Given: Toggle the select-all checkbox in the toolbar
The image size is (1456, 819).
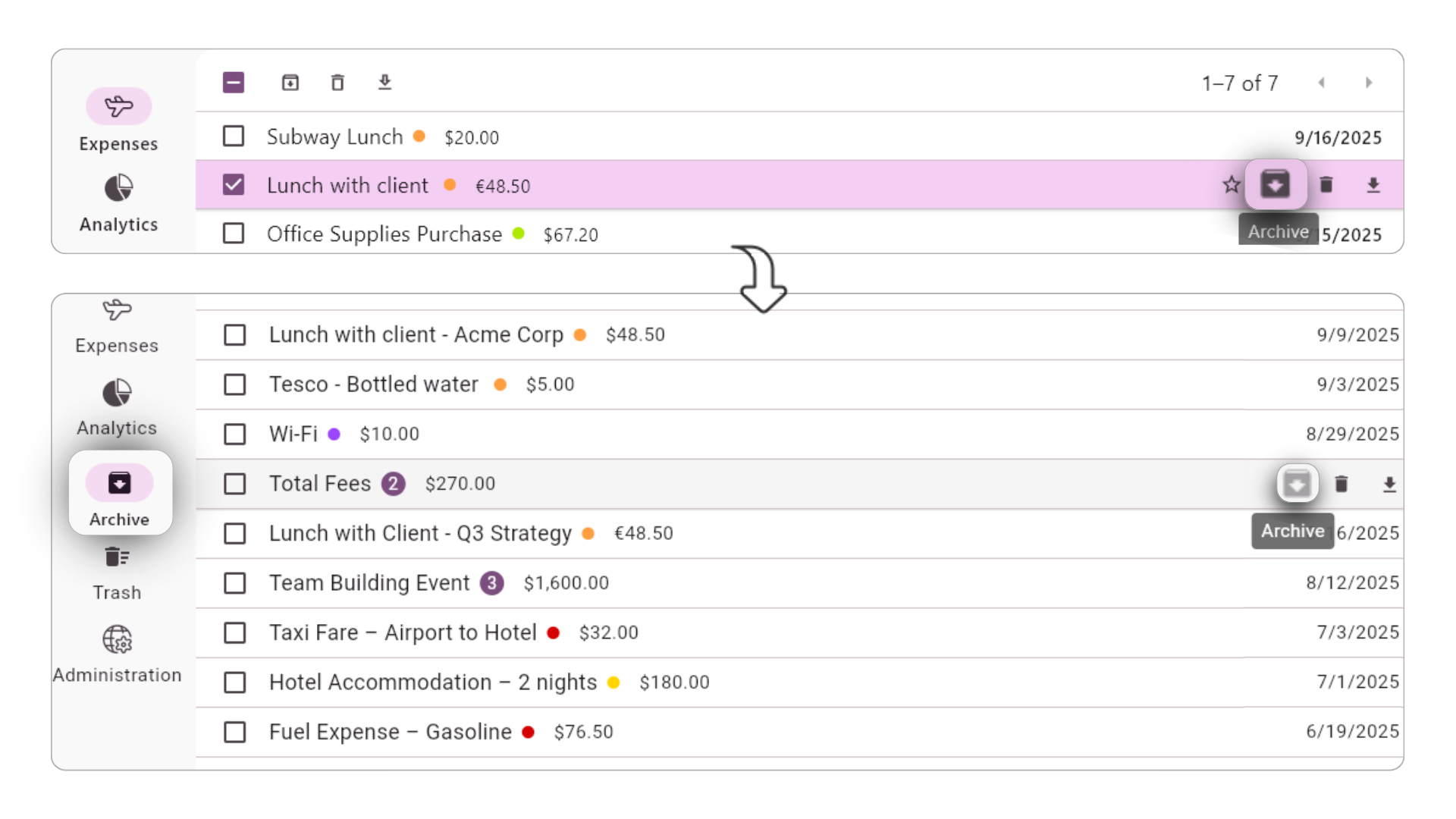Looking at the screenshot, I should (234, 83).
